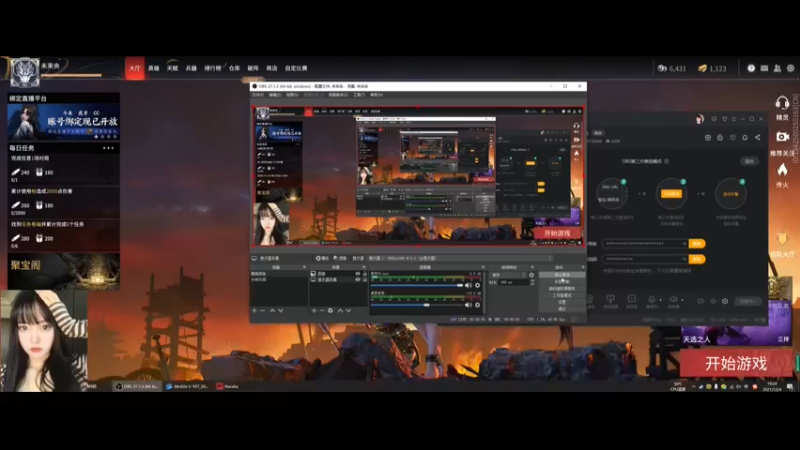Open the 英雄 heroes tab
The width and height of the screenshot is (800, 450).
click(x=154, y=68)
